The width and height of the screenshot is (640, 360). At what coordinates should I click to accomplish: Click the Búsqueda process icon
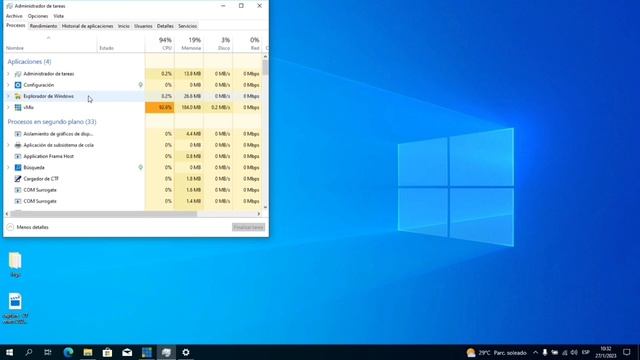pos(18,167)
